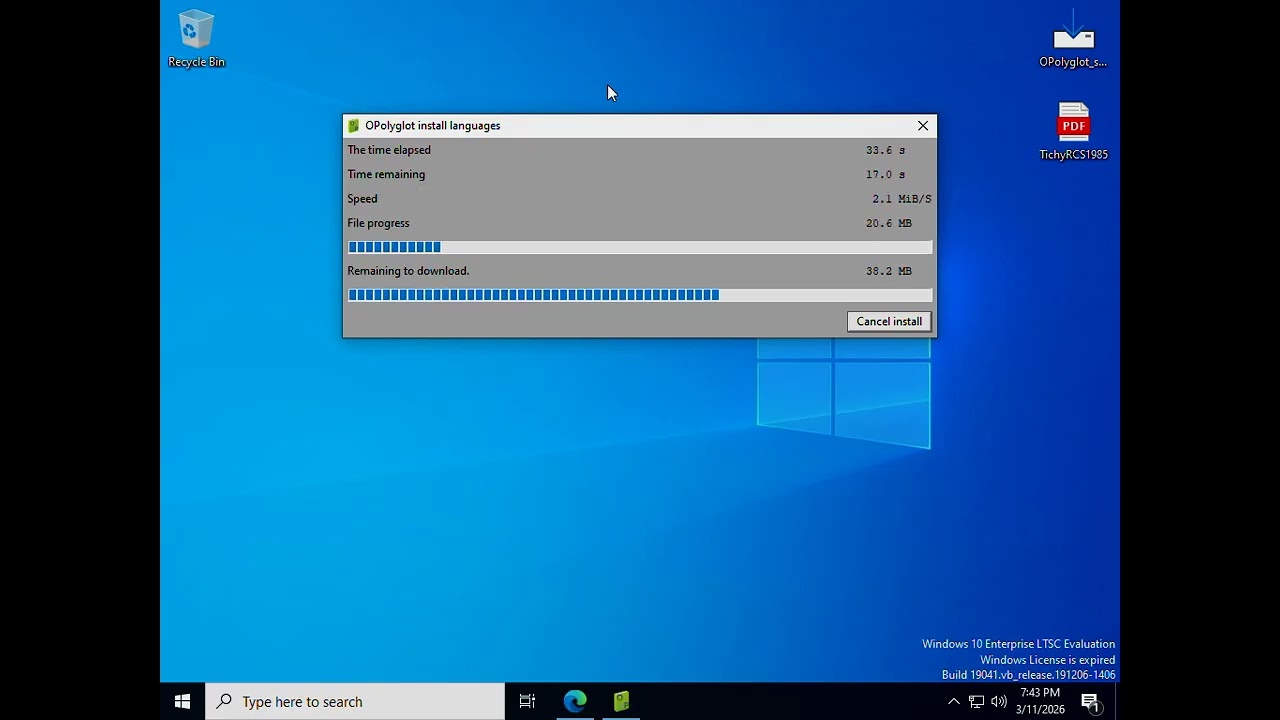Click the 'The time elapsed' label
The image size is (1280, 720).
pyautogui.click(x=389, y=150)
